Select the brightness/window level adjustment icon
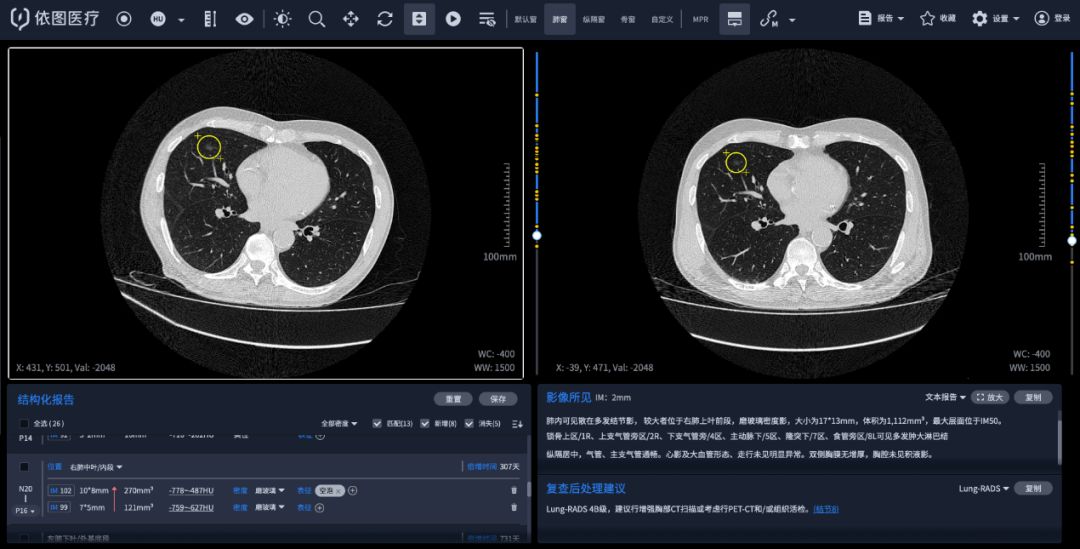 [x=283, y=19]
